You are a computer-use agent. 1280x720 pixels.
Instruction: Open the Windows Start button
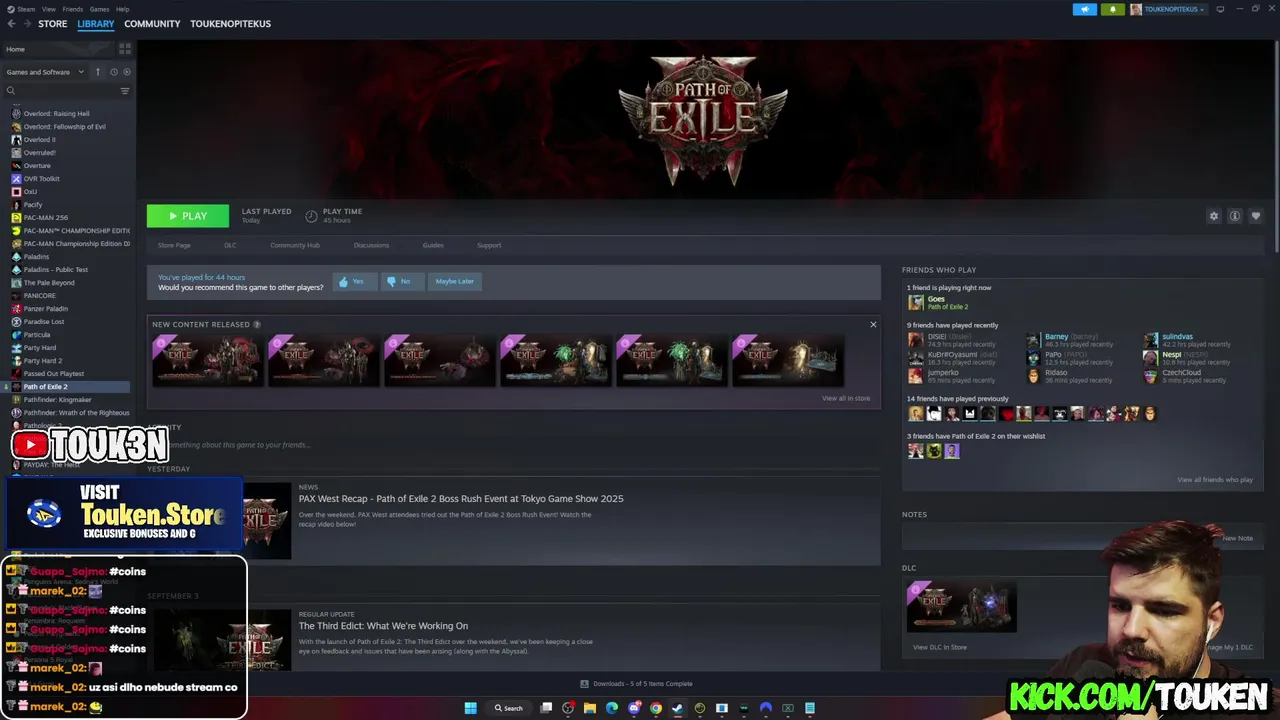[470, 708]
